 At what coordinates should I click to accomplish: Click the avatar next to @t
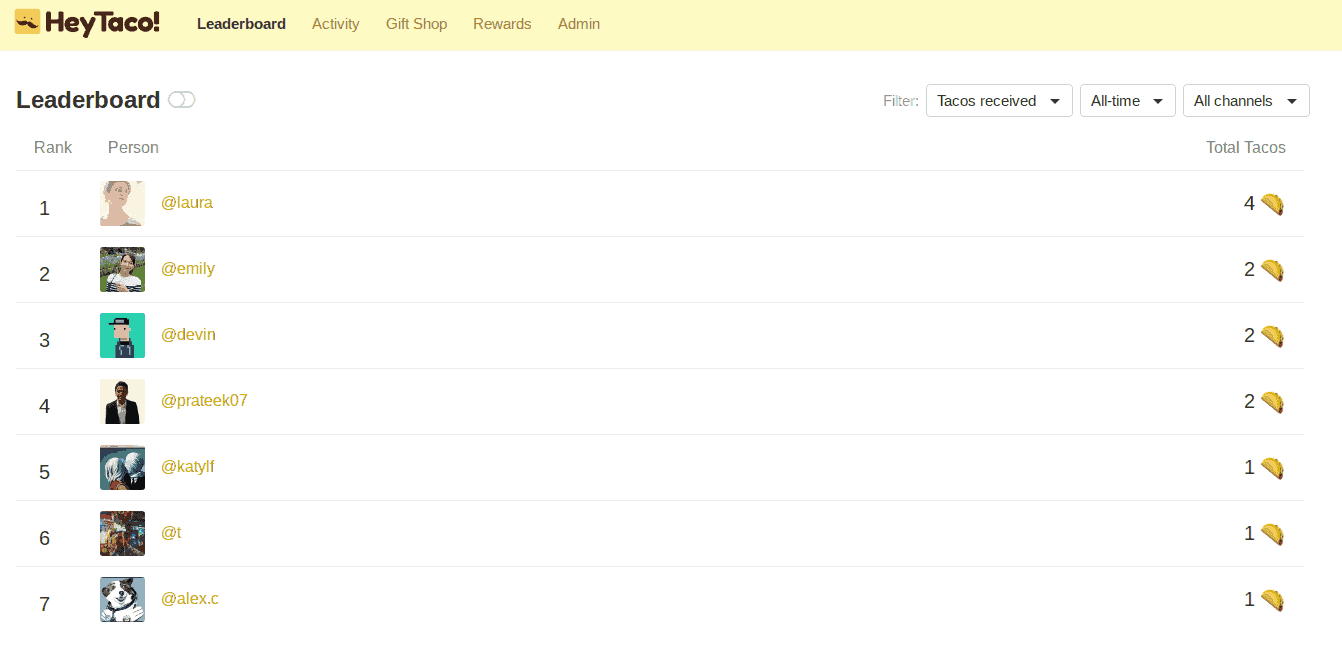tap(122, 534)
